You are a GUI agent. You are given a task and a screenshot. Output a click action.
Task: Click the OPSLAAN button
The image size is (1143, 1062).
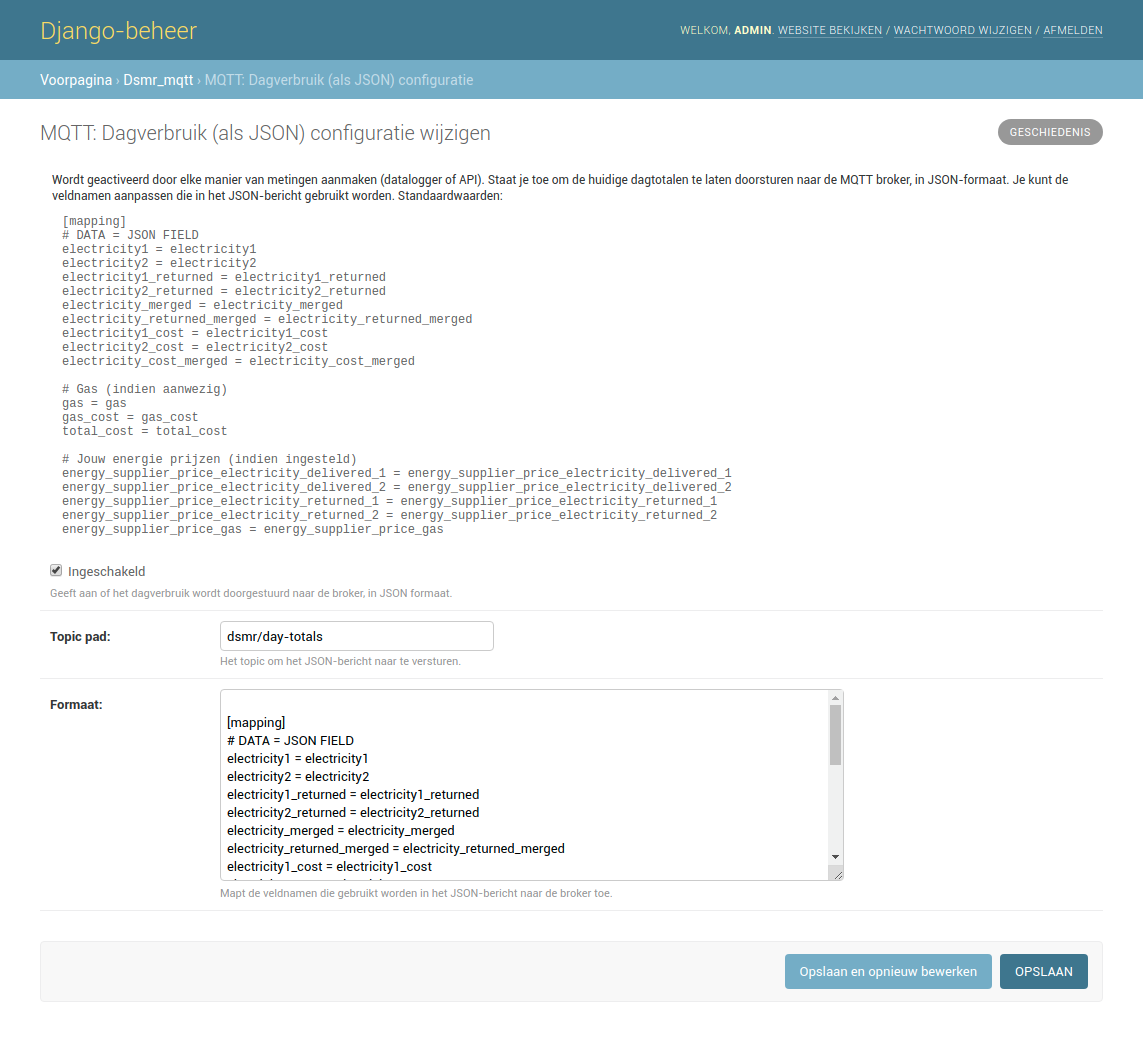(1043, 972)
